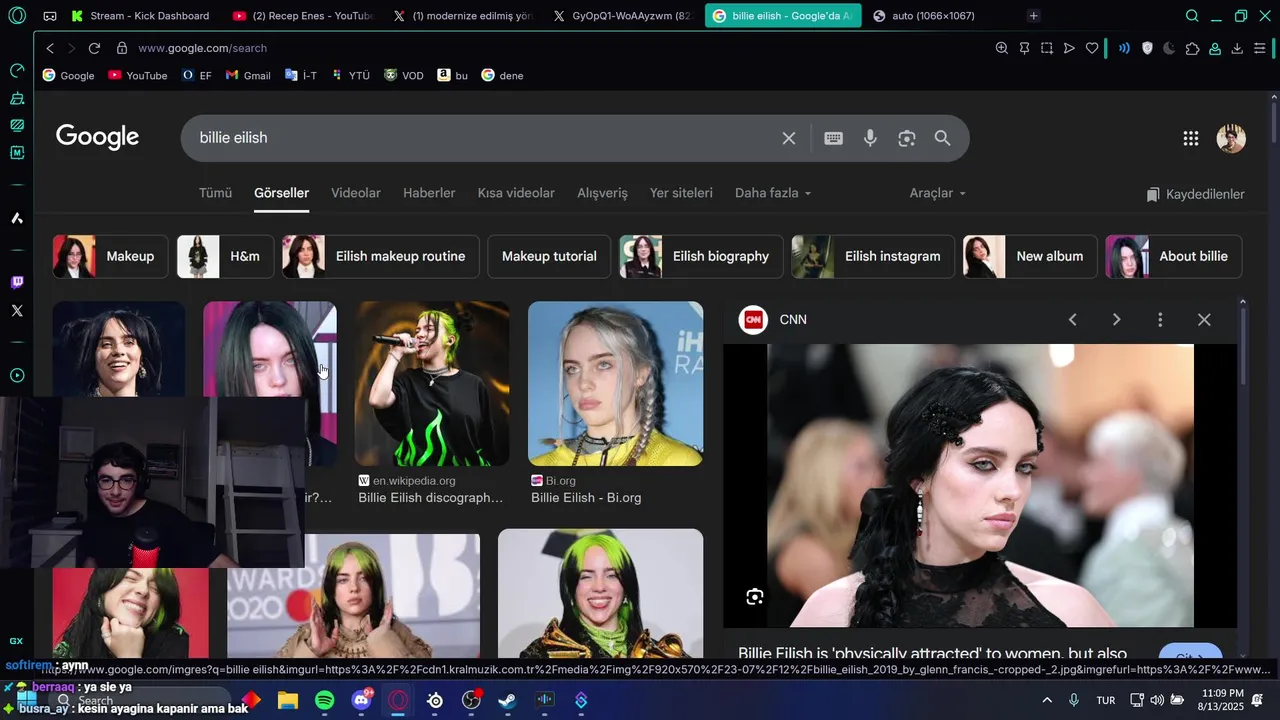
Task: Filter by Eilish biography chip
Action: (701, 256)
